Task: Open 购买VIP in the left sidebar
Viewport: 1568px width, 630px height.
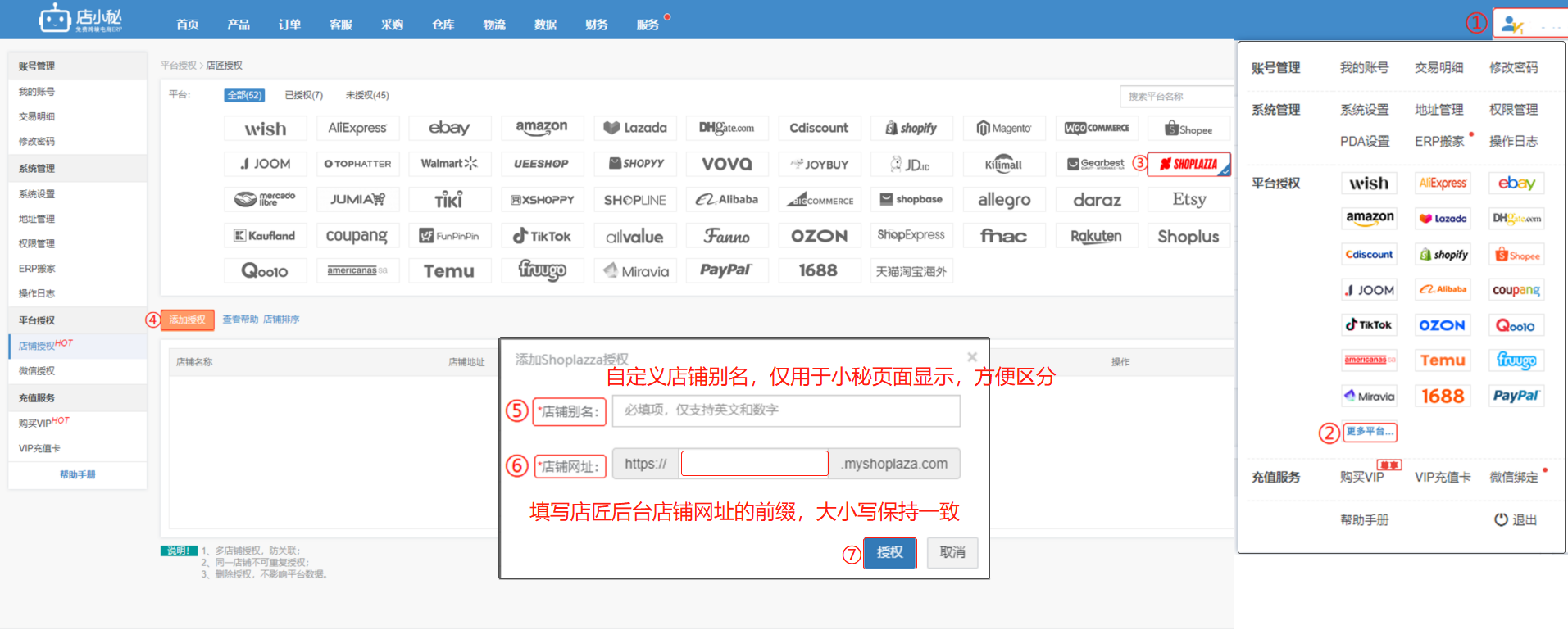Action: coord(35,424)
